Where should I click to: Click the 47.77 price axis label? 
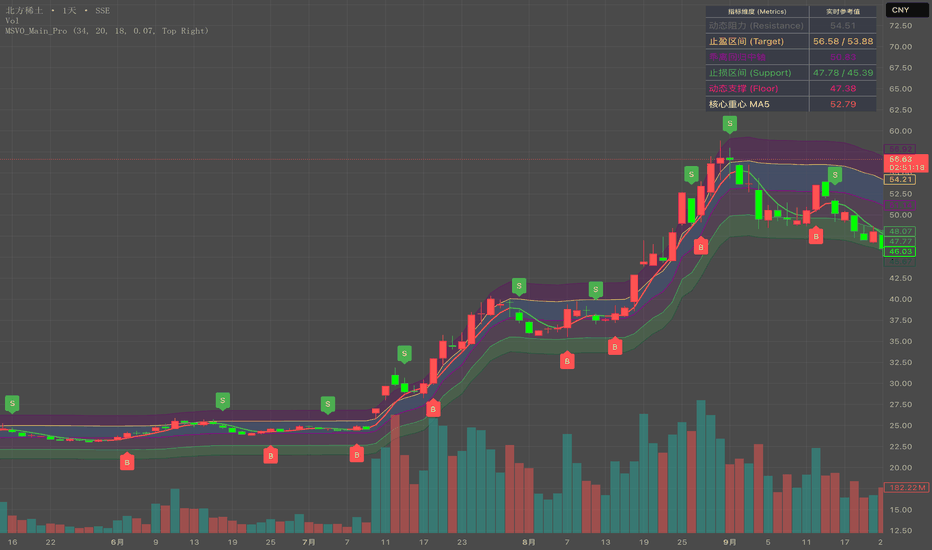point(900,241)
